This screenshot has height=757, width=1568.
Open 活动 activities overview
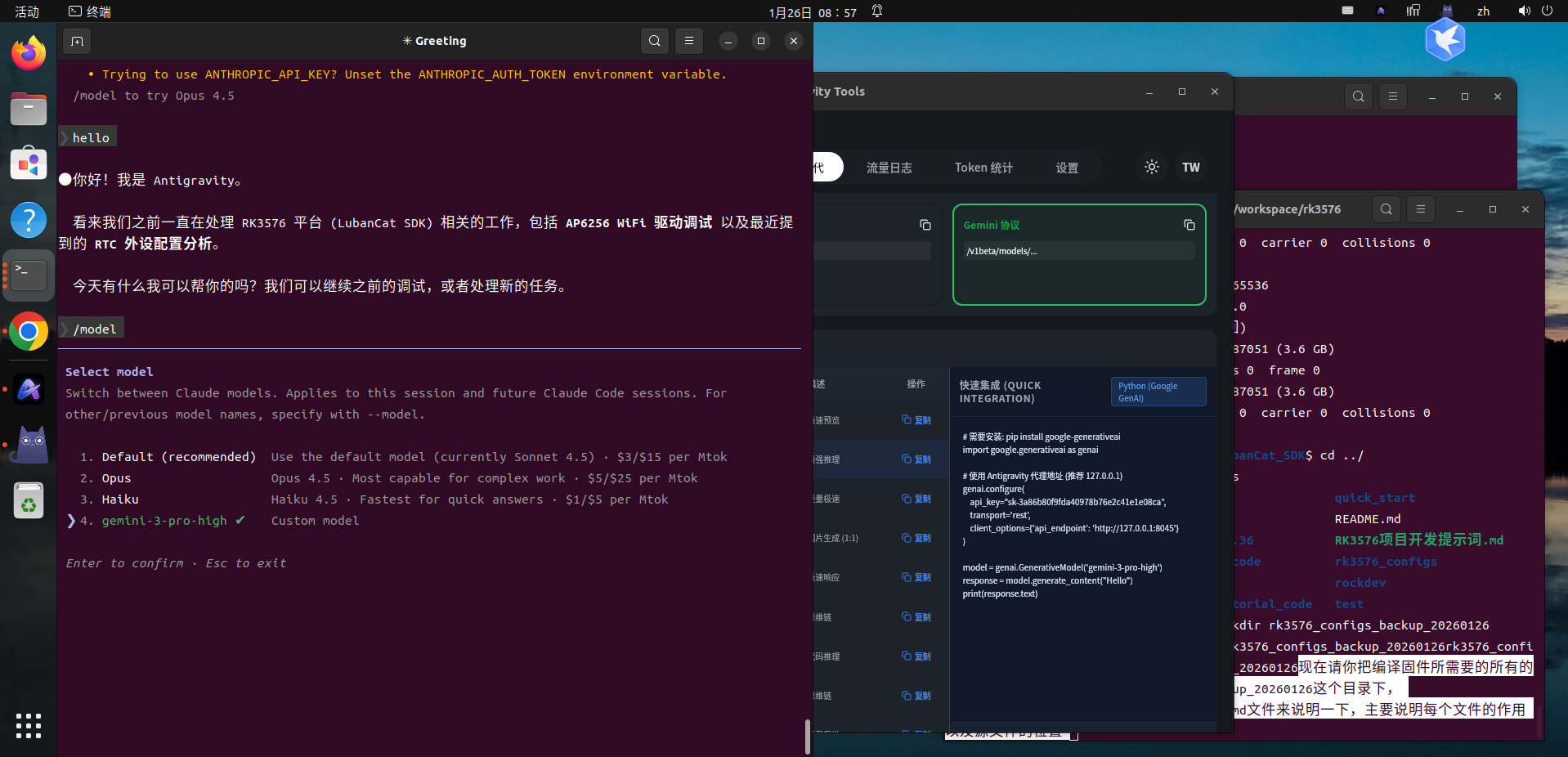coord(26,11)
